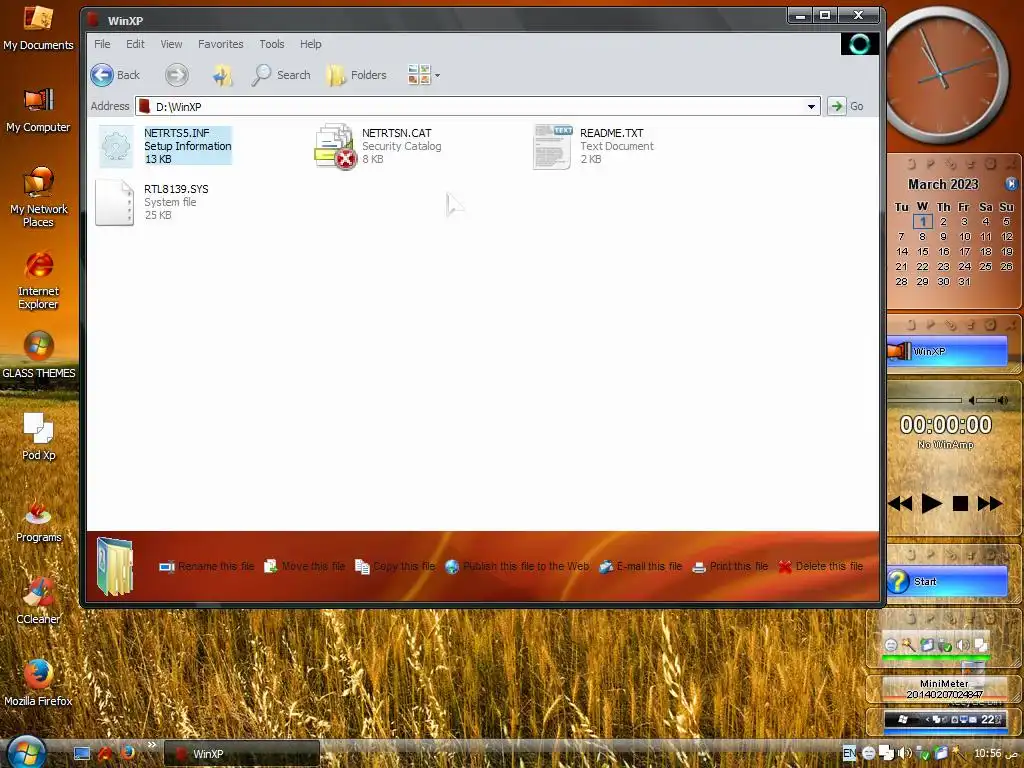Open the Tools menu
The height and width of the screenshot is (768, 1024).
click(x=272, y=44)
